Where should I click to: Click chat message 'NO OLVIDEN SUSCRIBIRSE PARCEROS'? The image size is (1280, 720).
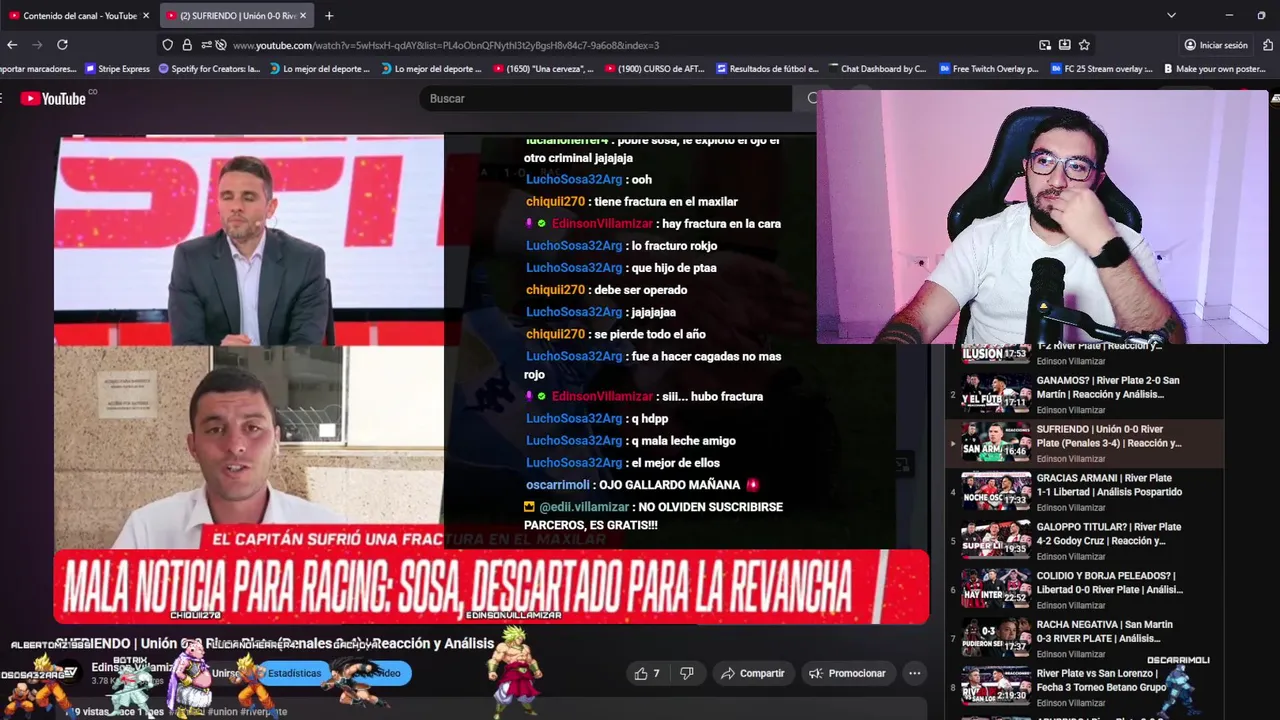[x=654, y=516]
